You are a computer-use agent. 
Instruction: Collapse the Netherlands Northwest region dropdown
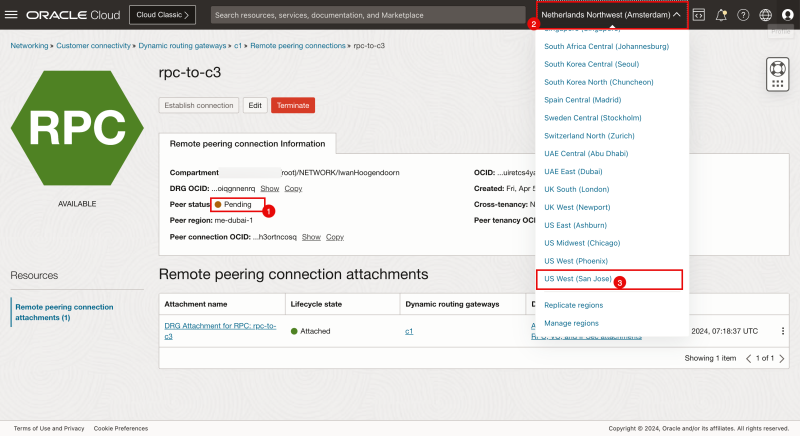tap(611, 15)
